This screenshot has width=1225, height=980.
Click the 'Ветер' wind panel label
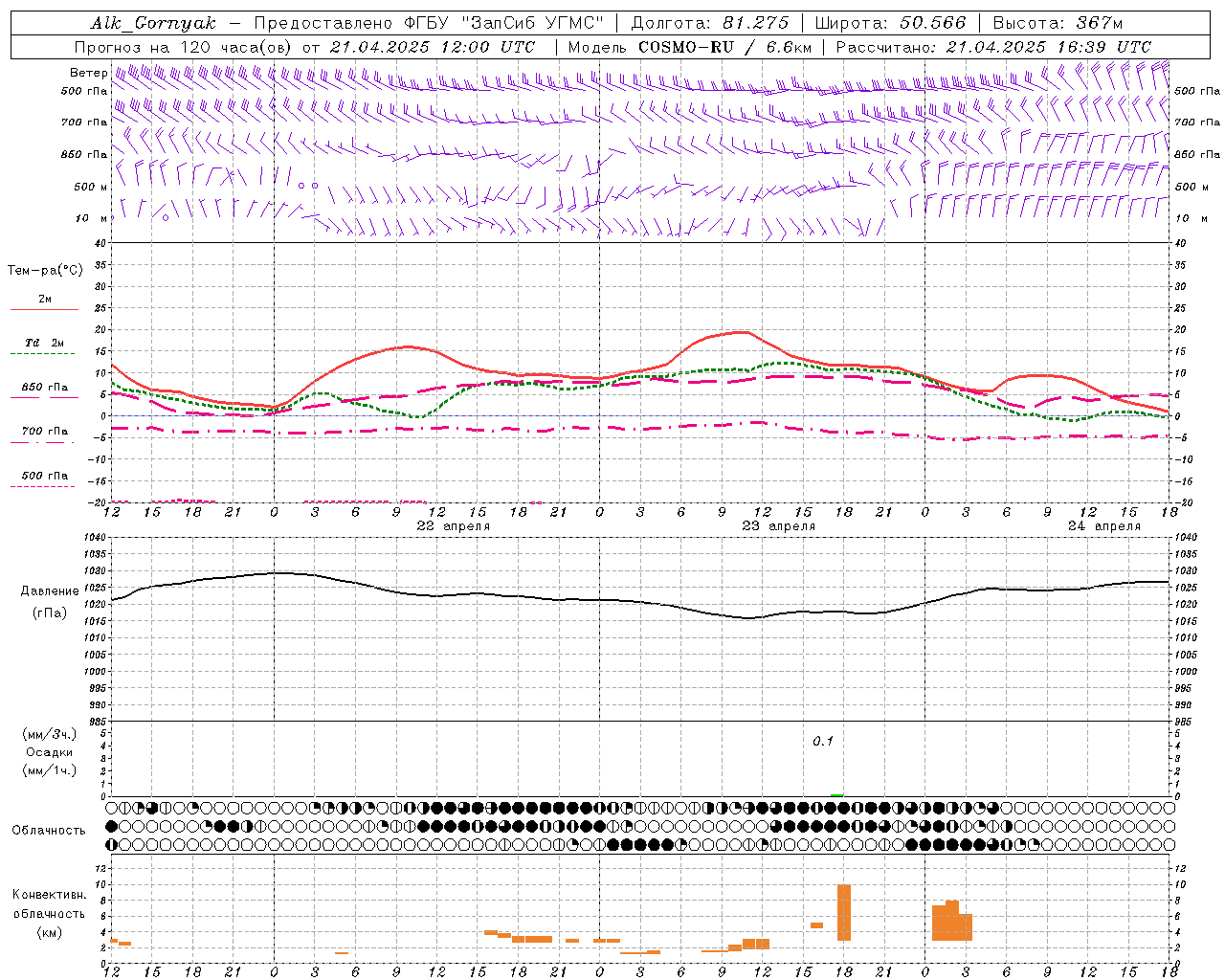(x=88, y=73)
